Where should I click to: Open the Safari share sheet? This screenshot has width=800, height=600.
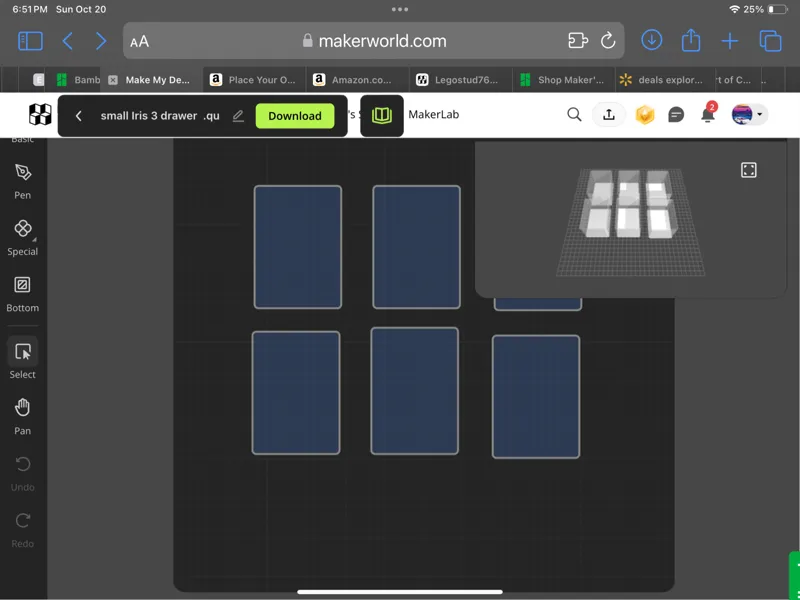(x=691, y=40)
